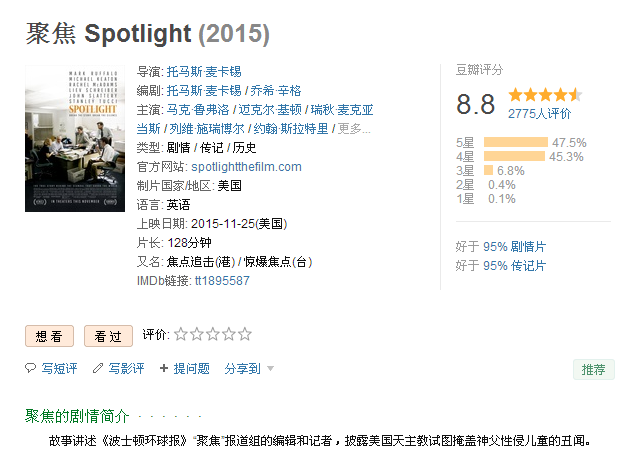Mark film as 想看
Viewport: 635px width, 467px height.
(x=49, y=336)
